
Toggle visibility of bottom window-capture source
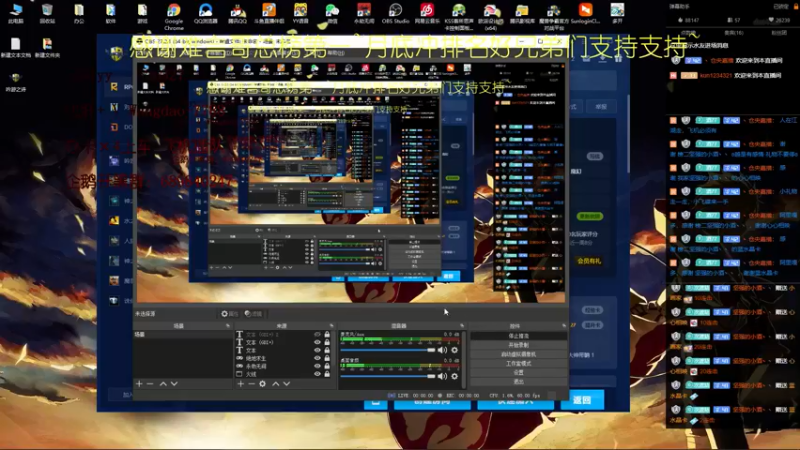[x=317, y=374]
